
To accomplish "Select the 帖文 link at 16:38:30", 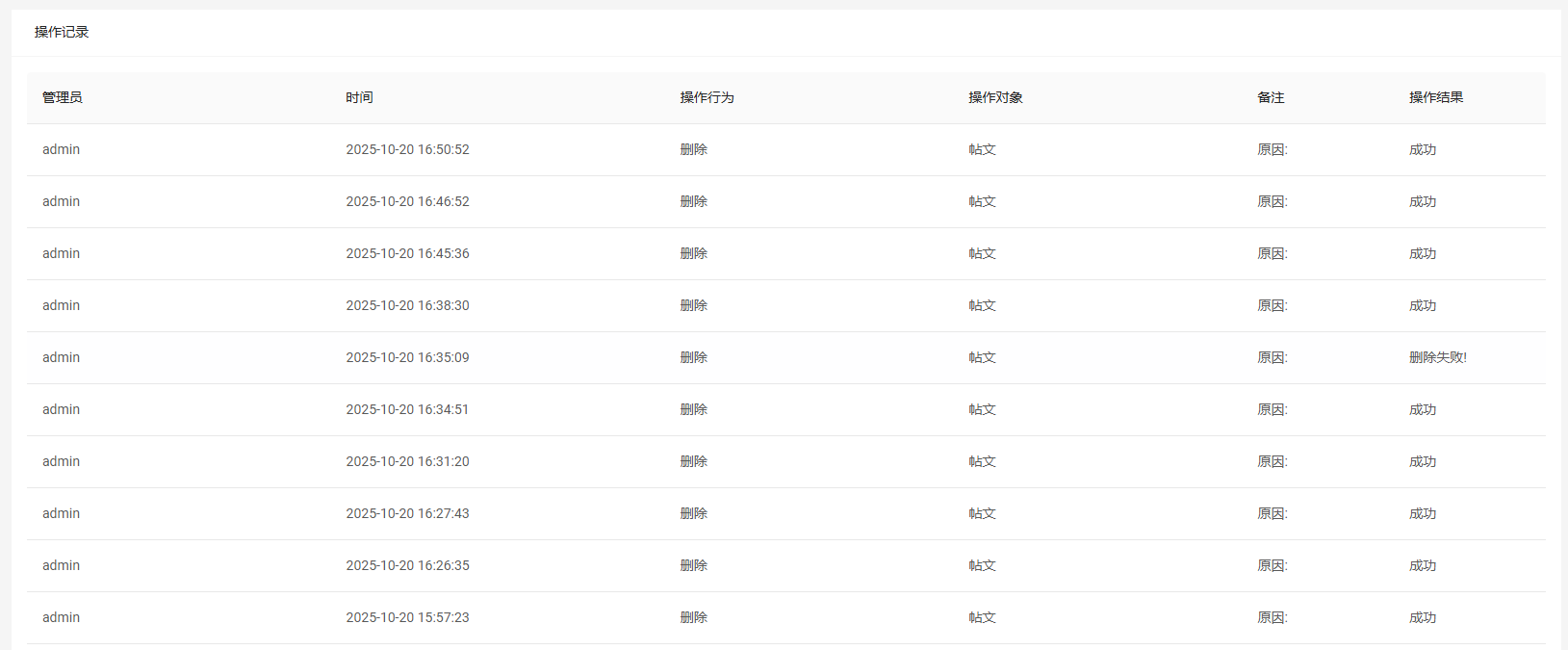I will 982,305.
